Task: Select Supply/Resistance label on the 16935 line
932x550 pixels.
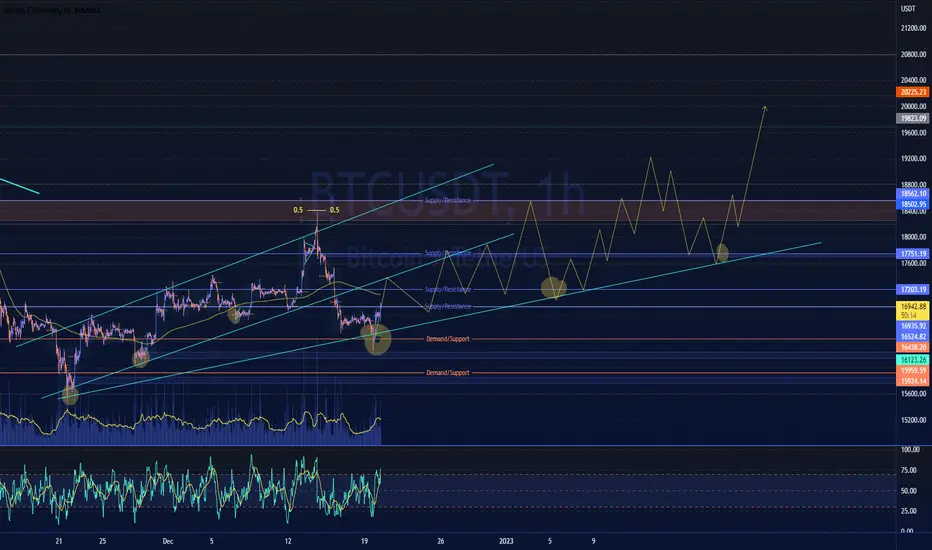Action: tap(448, 307)
